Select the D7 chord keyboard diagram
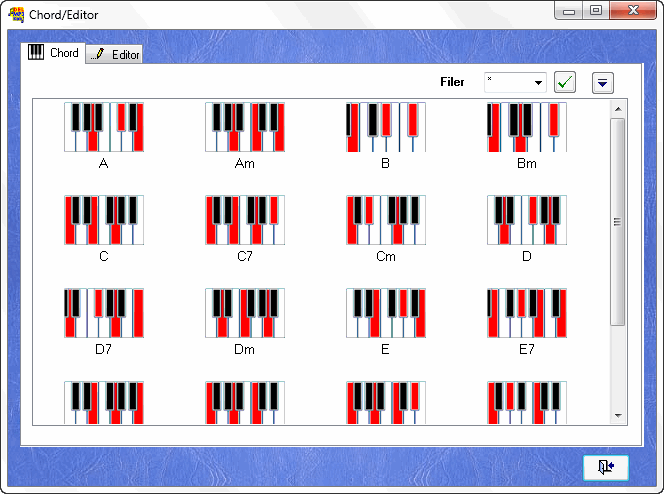The height and width of the screenshot is (494, 664). (104, 313)
